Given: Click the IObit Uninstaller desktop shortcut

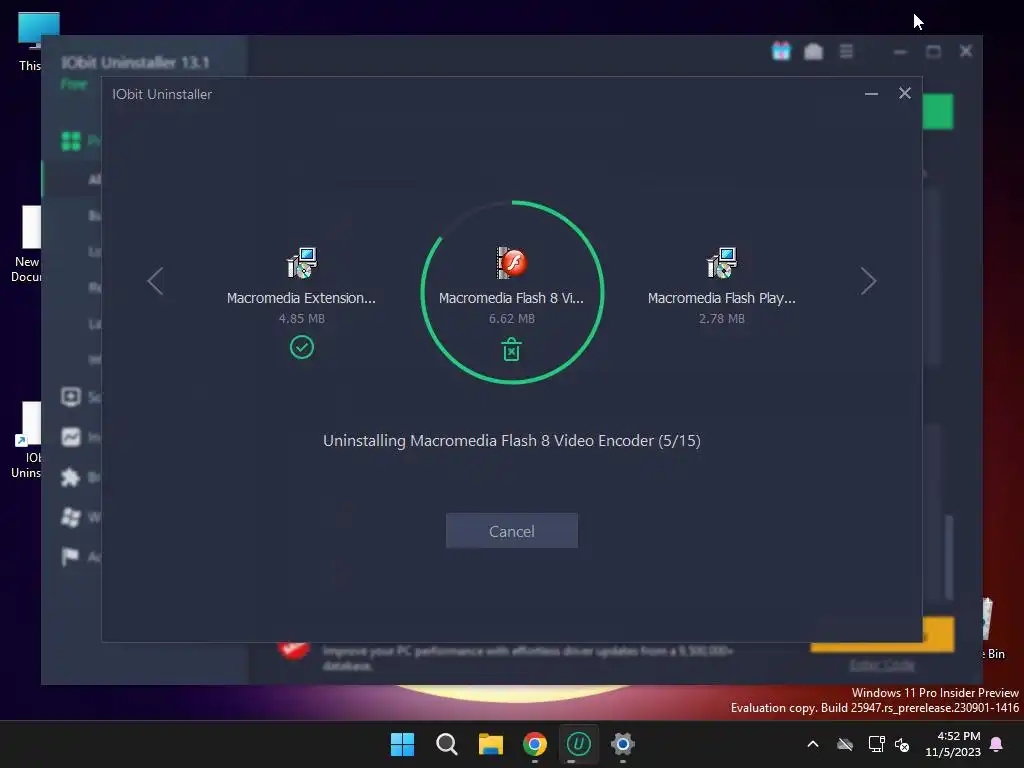Looking at the screenshot, I should [x=26, y=440].
